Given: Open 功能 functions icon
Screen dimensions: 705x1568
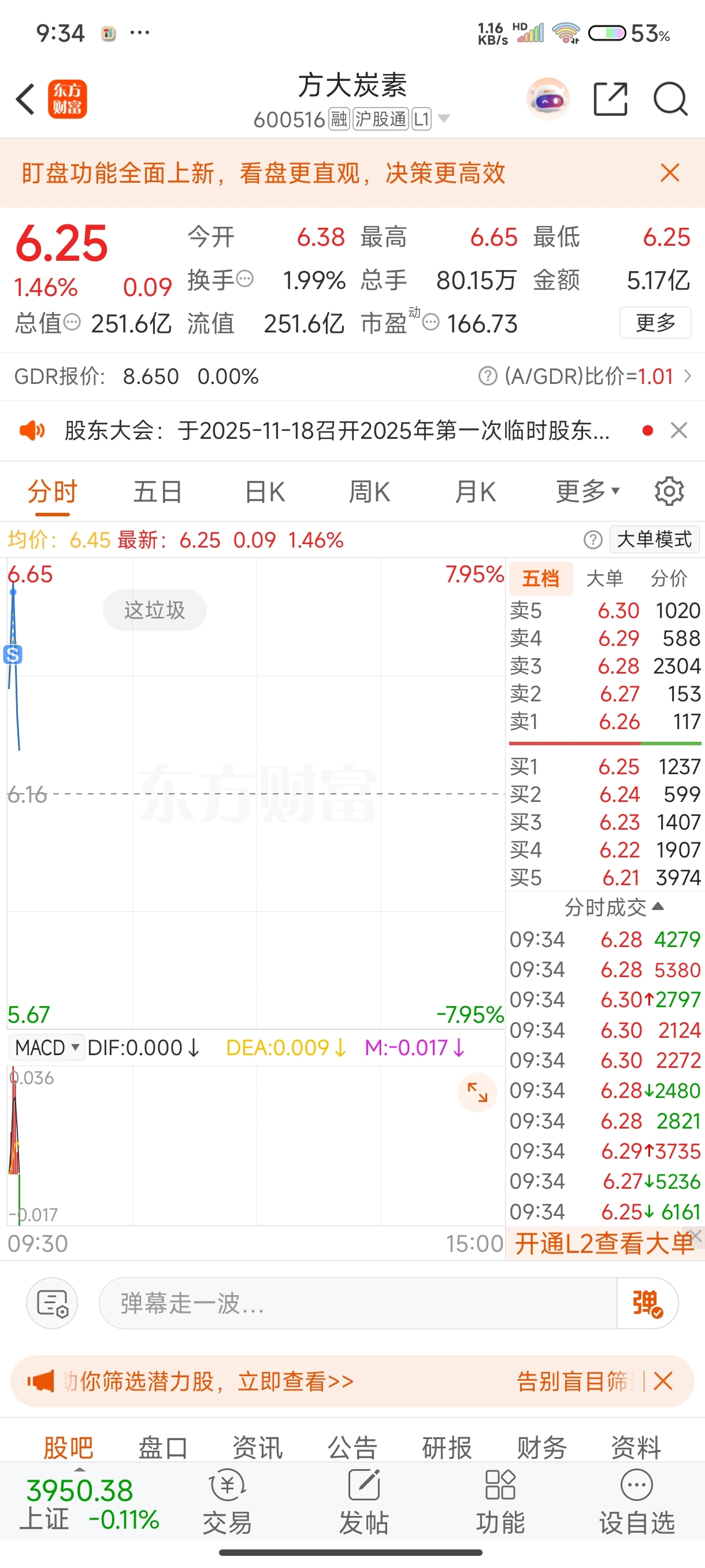Looking at the screenshot, I should [500, 1502].
